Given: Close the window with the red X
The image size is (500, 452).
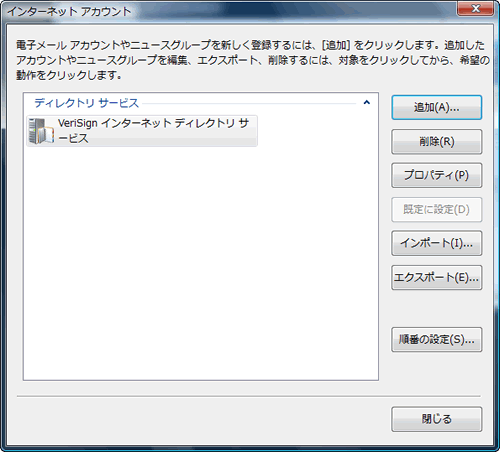Looking at the screenshot, I should click(x=476, y=8).
